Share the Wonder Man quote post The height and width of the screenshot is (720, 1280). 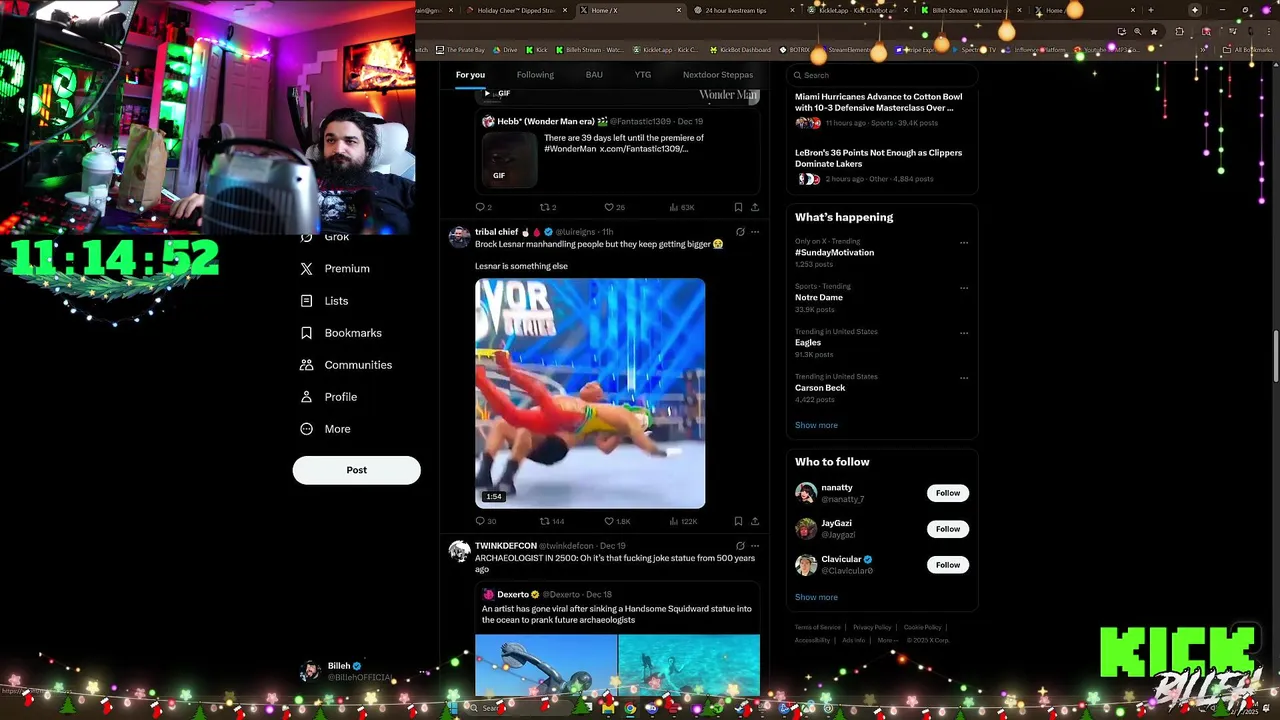[x=754, y=207]
